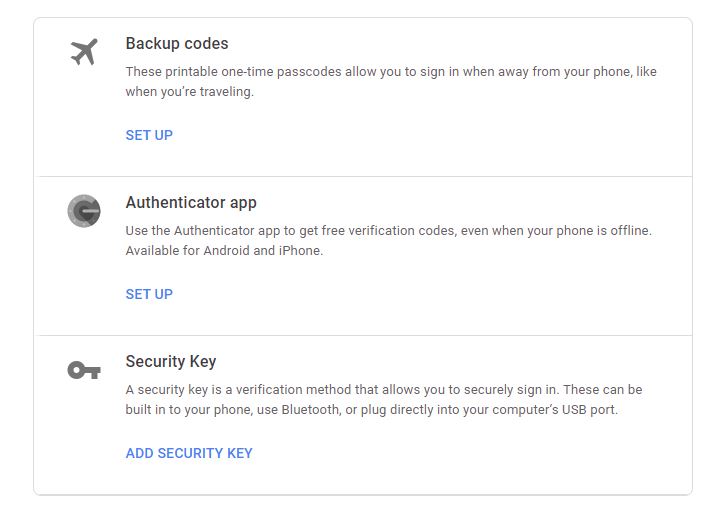Click the Security Key heading
Screen dimensions: 719x514
171,362
